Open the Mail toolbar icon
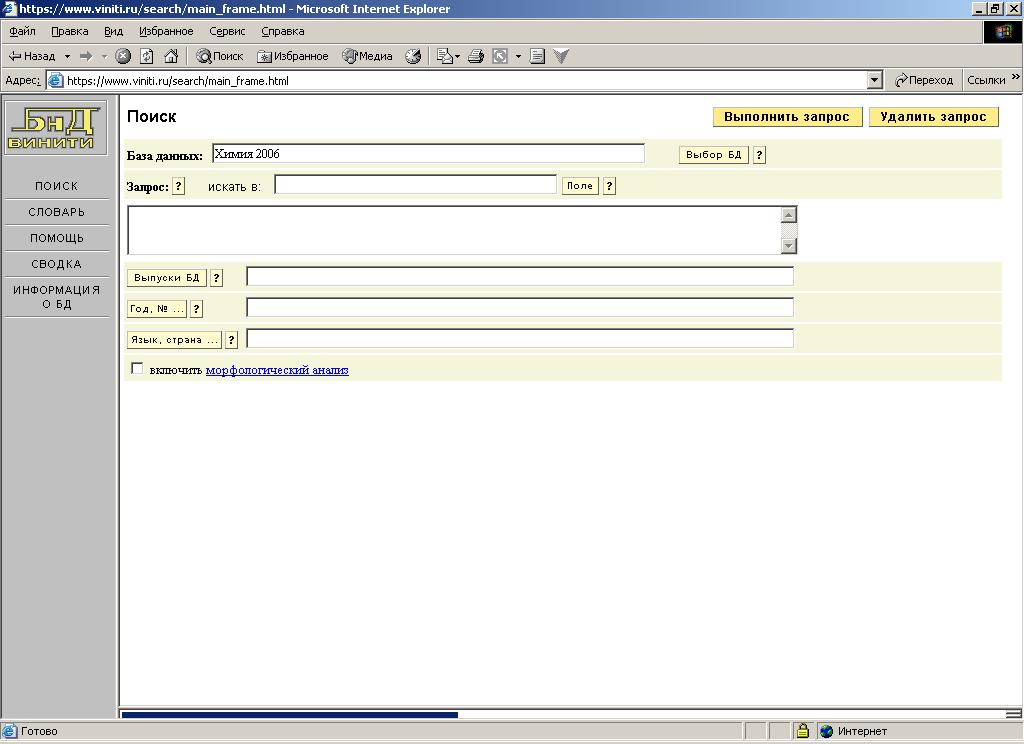This screenshot has width=1024, height=744. click(x=445, y=56)
